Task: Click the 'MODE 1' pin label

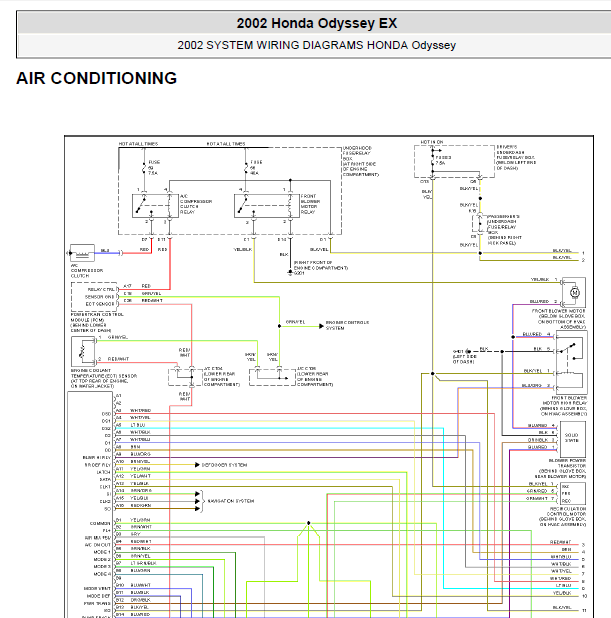Action: click(102, 552)
